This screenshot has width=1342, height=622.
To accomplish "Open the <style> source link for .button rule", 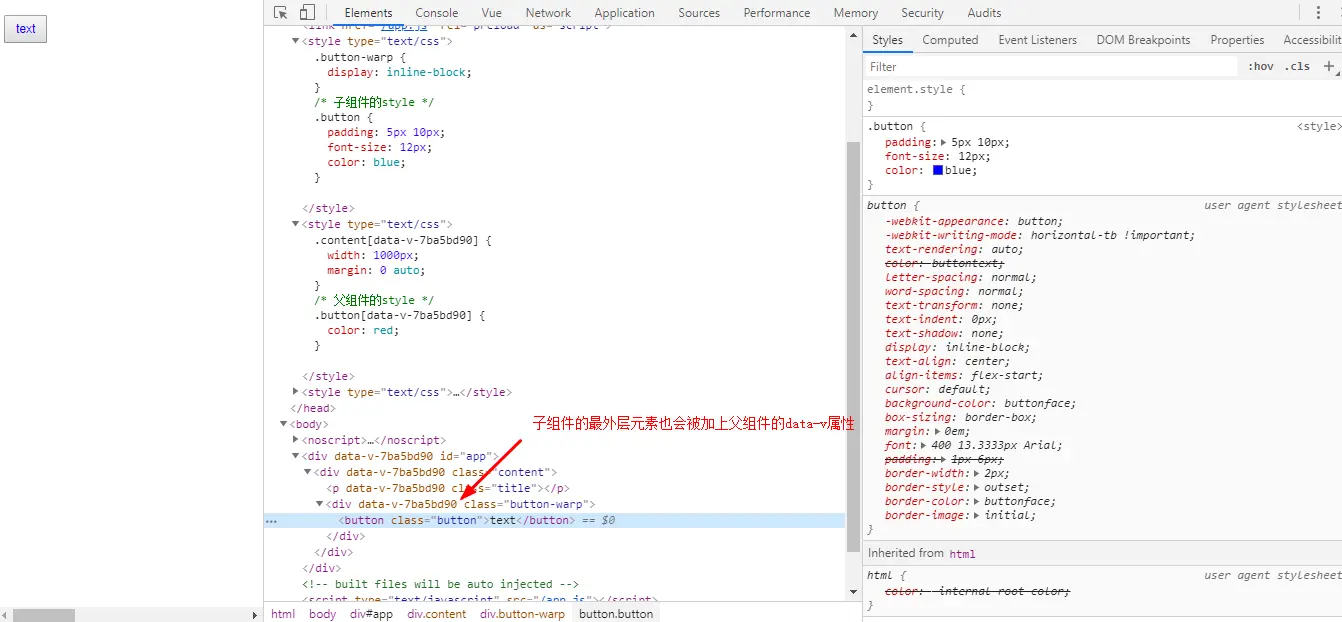I will (1318, 126).
